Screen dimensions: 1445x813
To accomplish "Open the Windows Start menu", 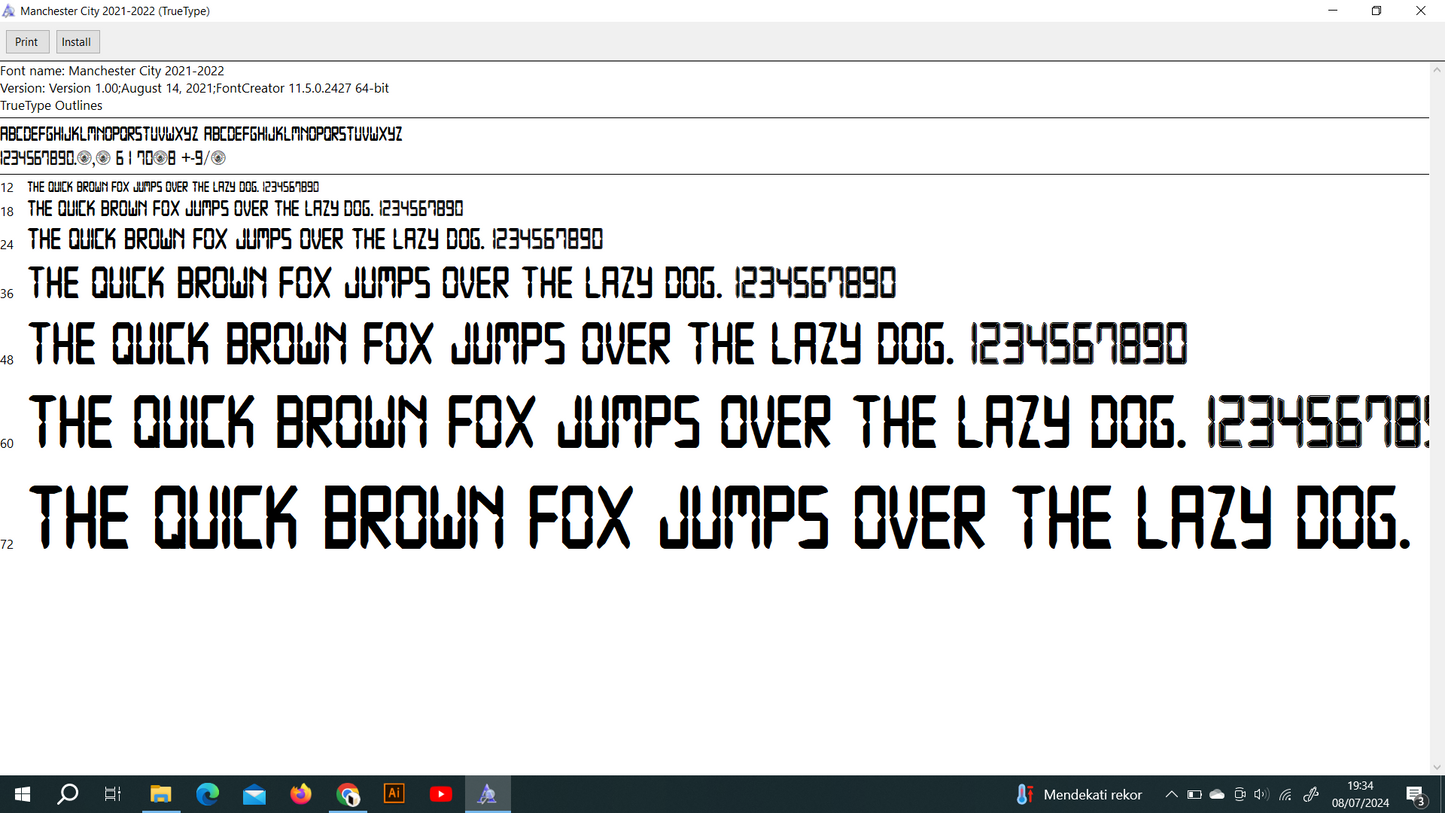I will 22,795.
